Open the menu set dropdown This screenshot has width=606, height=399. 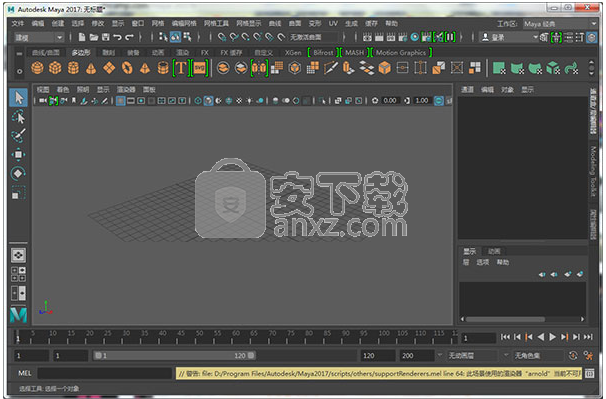tap(39, 38)
